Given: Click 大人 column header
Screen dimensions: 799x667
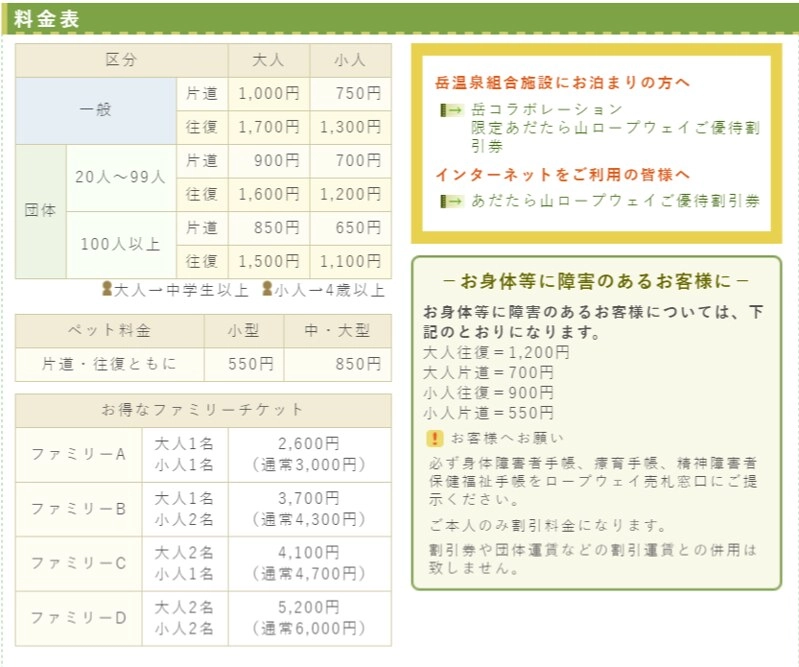Looking at the screenshot, I should point(269,60).
